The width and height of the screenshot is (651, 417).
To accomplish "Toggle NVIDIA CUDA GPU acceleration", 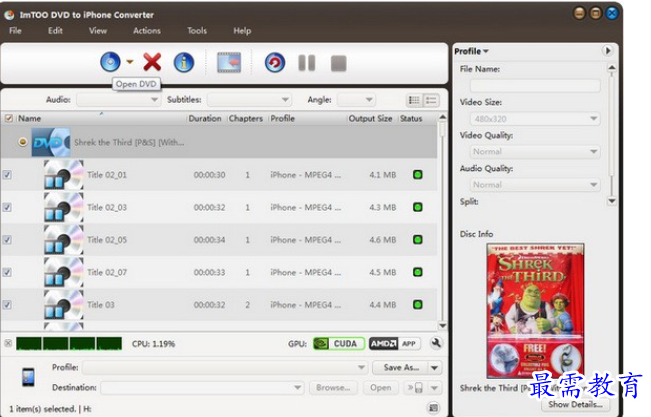I will click(x=339, y=343).
